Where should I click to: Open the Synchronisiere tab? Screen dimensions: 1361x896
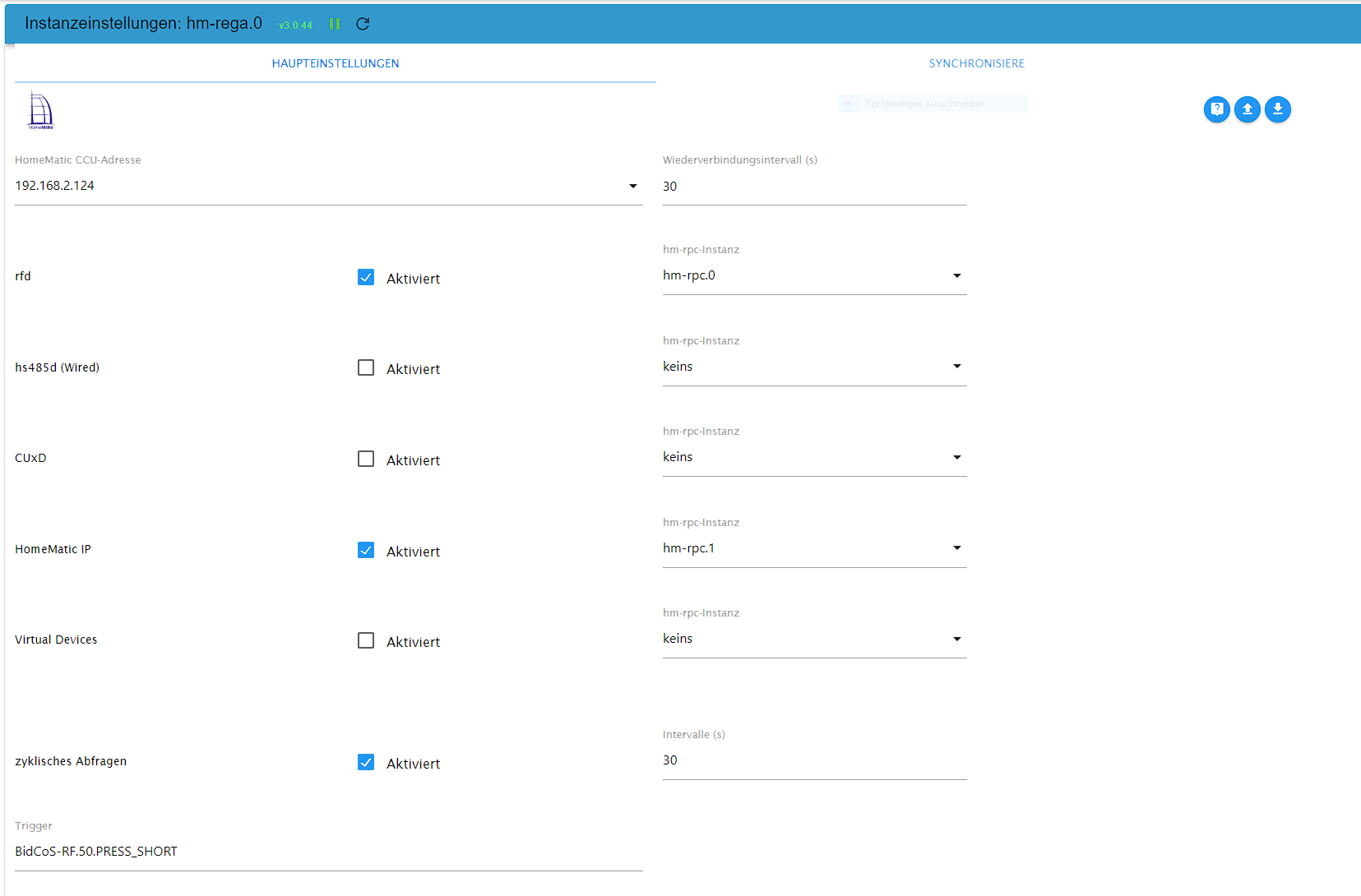(x=977, y=63)
